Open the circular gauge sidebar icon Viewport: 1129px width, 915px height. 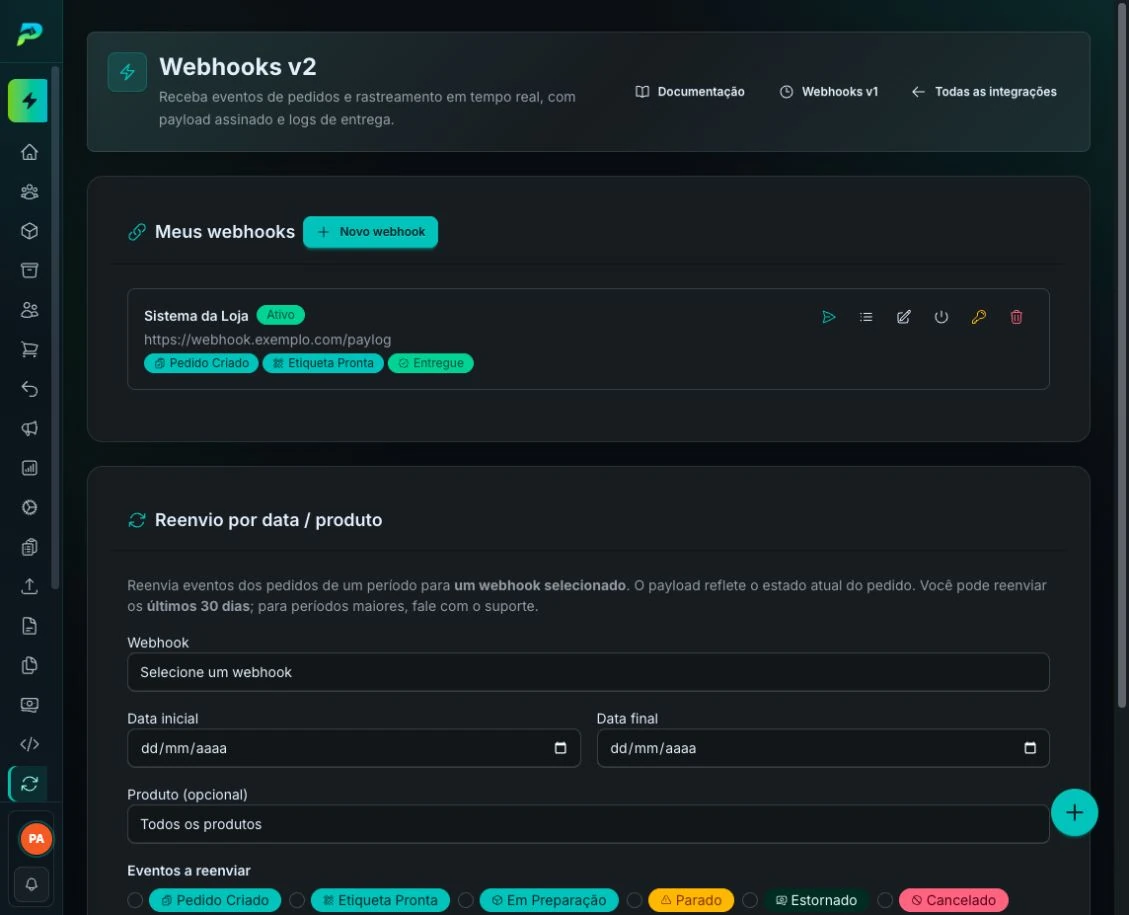tap(30, 508)
